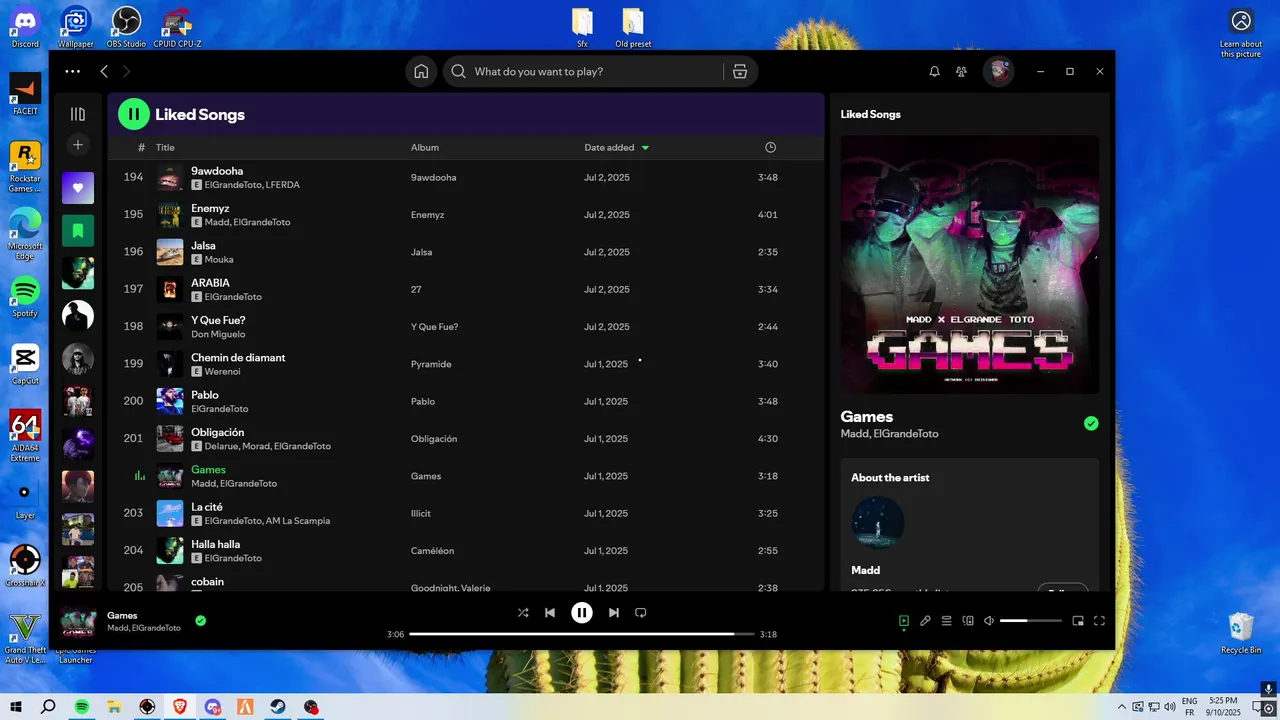This screenshot has height=720, width=1280.
Task: Select Halla halla track
Action: click(x=466, y=550)
